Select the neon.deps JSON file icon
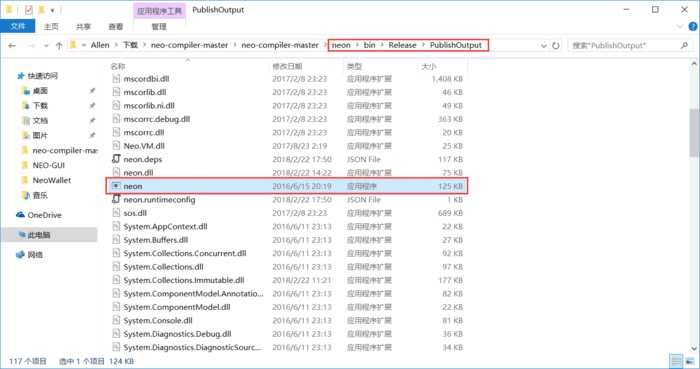This screenshot has height=369, width=700. pyautogui.click(x=116, y=159)
